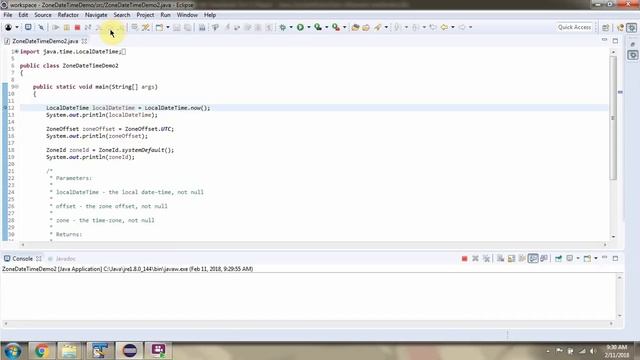Open the Windows Start menu
The height and width of the screenshot is (360, 640).
coord(12,351)
